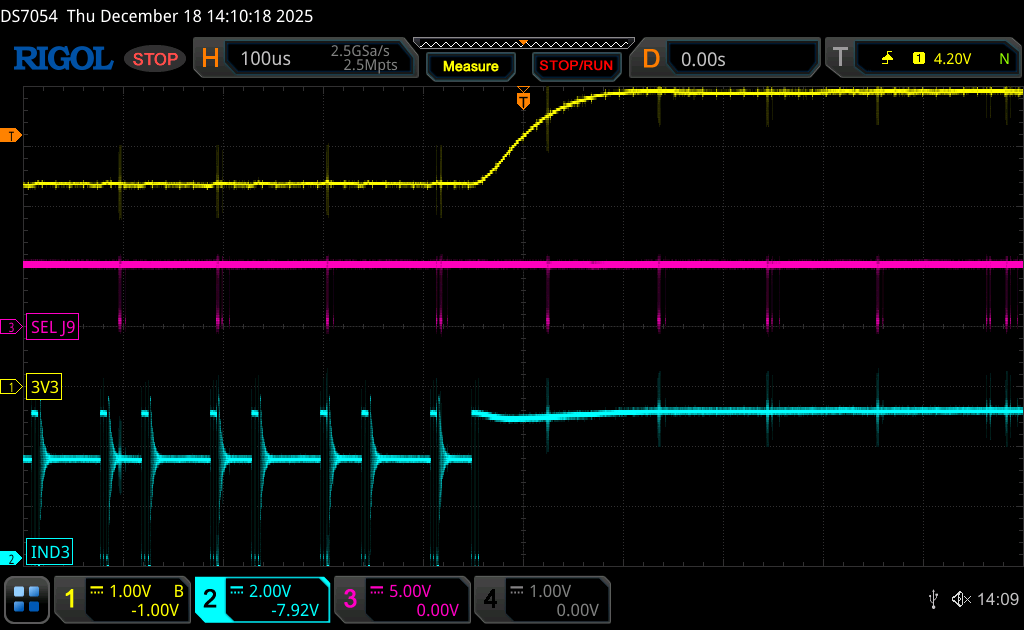Toggle channel 1 1.00V on or off
This screenshot has width=1024, height=630.
click(123, 599)
